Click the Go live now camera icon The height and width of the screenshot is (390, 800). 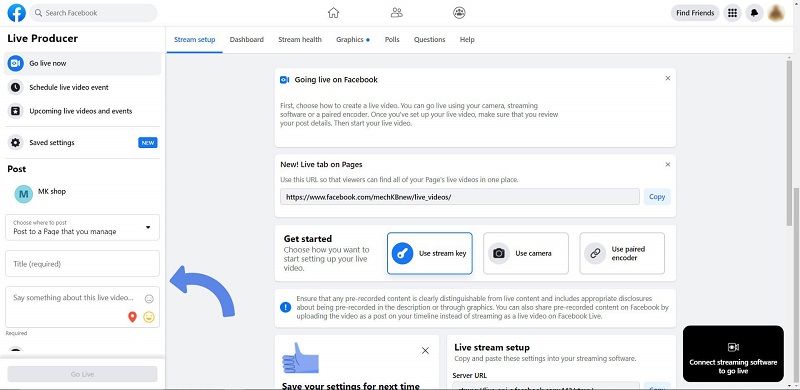coord(16,63)
